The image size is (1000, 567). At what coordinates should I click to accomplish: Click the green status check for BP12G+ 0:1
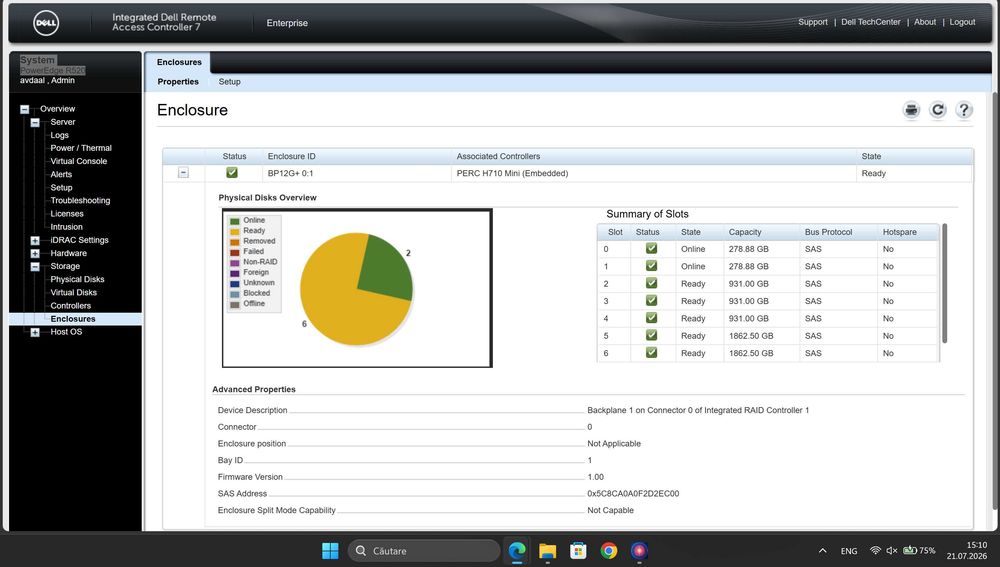click(232, 173)
